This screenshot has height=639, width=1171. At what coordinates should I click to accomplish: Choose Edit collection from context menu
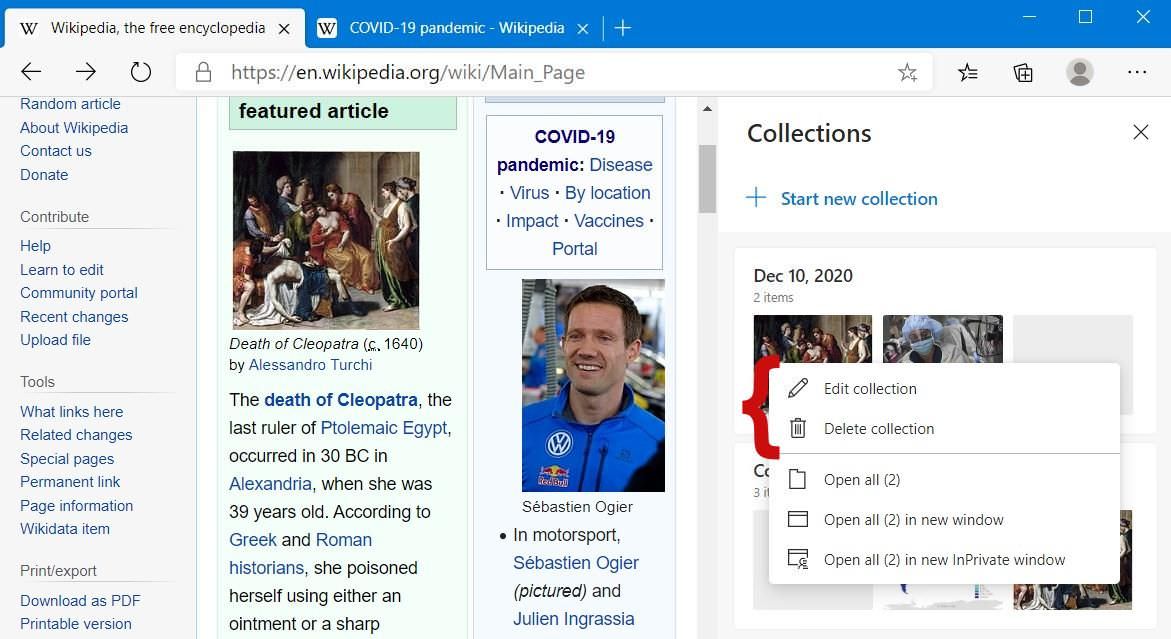(x=944, y=388)
